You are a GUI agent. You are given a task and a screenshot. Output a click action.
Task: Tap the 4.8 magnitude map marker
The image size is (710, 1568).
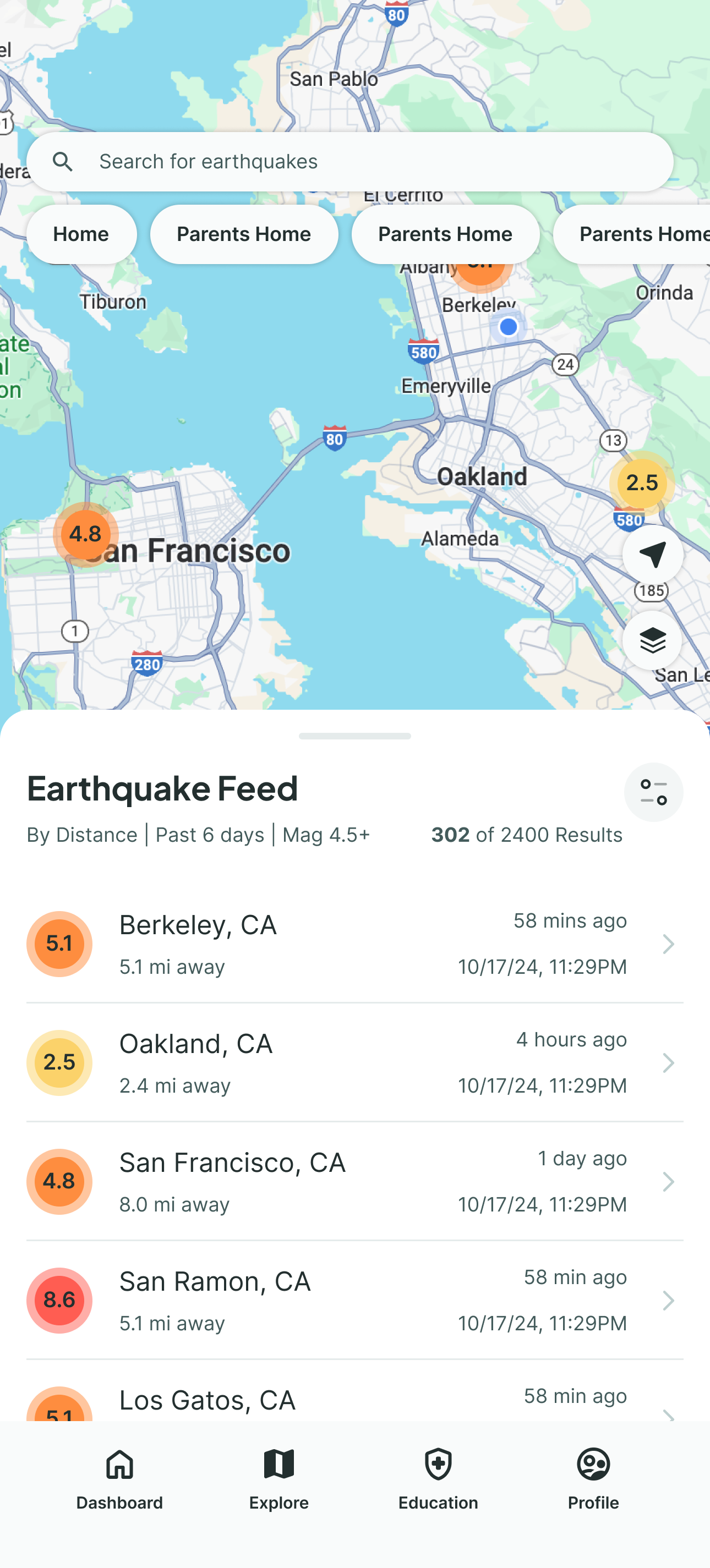click(x=85, y=534)
